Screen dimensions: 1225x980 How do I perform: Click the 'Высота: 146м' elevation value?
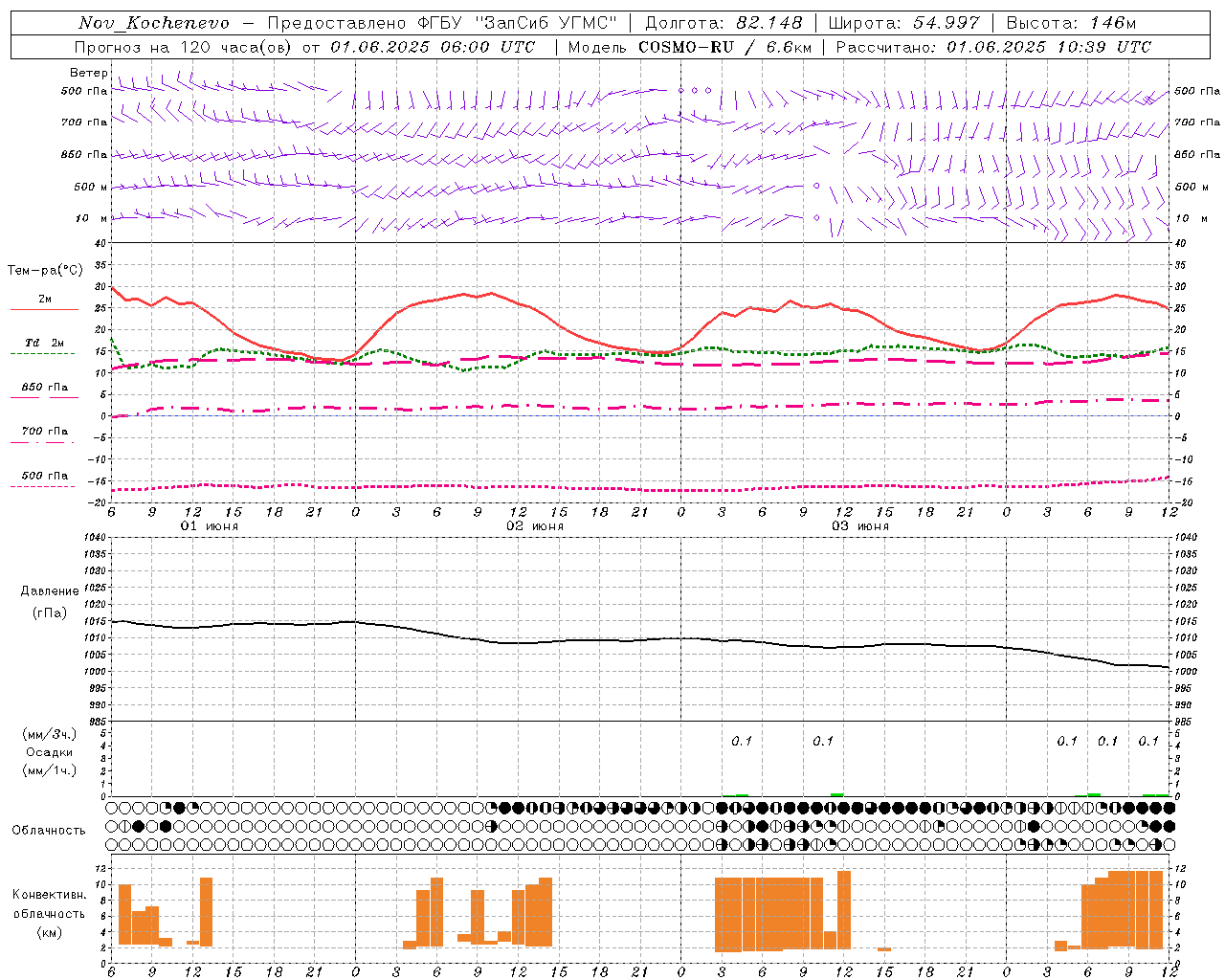tap(1072, 23)
